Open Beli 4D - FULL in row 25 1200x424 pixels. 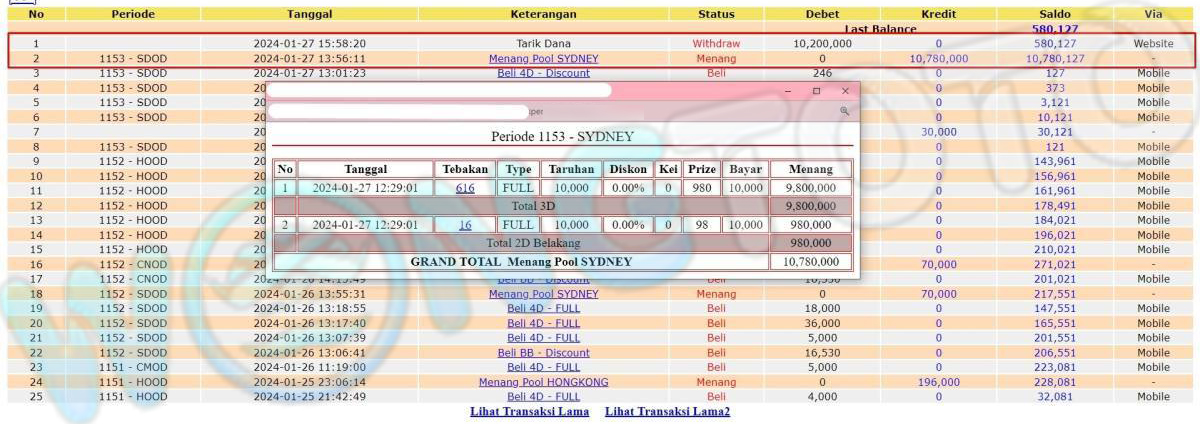pos(543,397)
